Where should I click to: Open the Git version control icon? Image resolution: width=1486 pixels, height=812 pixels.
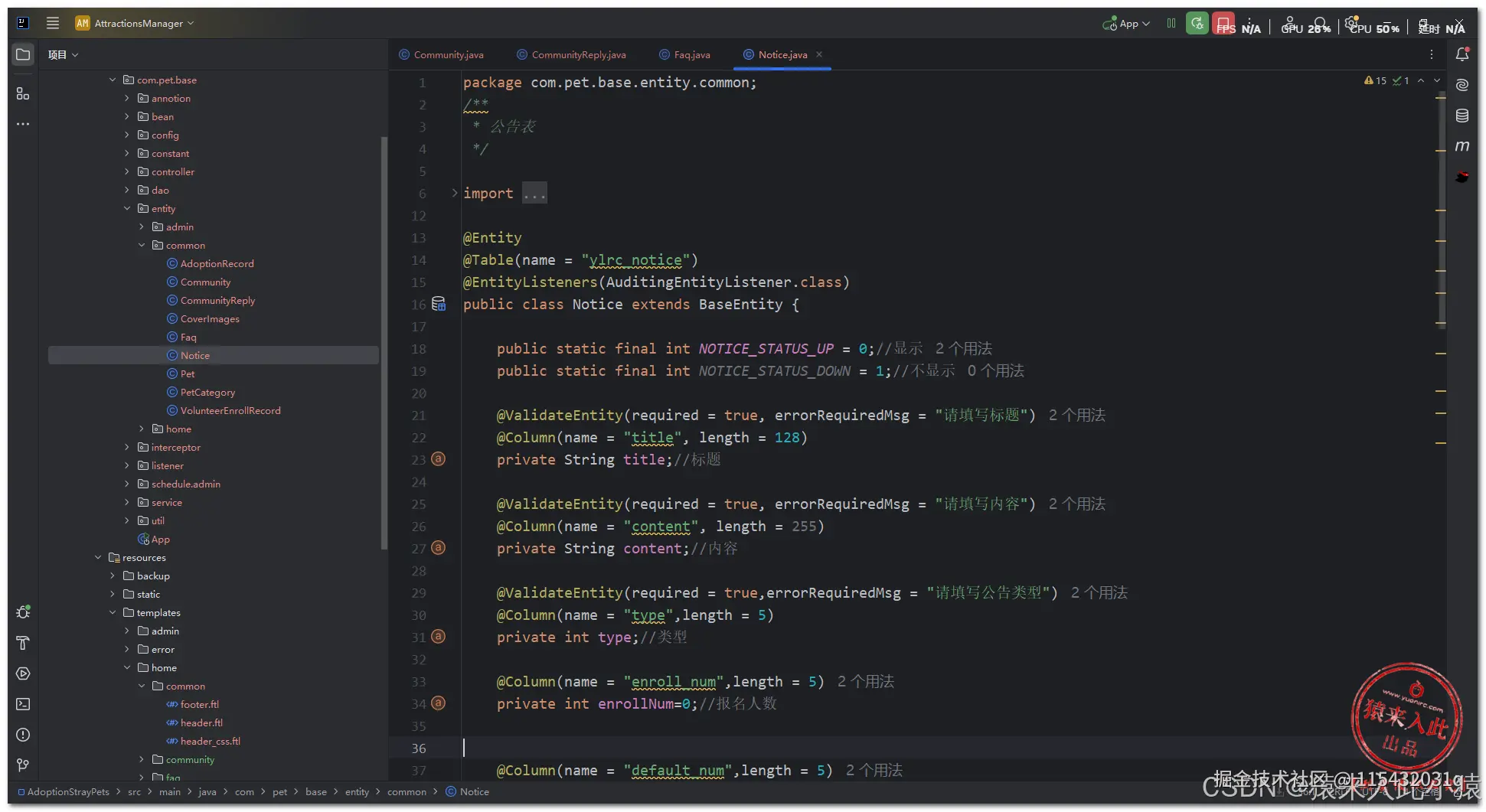click(x=23, y=765)
